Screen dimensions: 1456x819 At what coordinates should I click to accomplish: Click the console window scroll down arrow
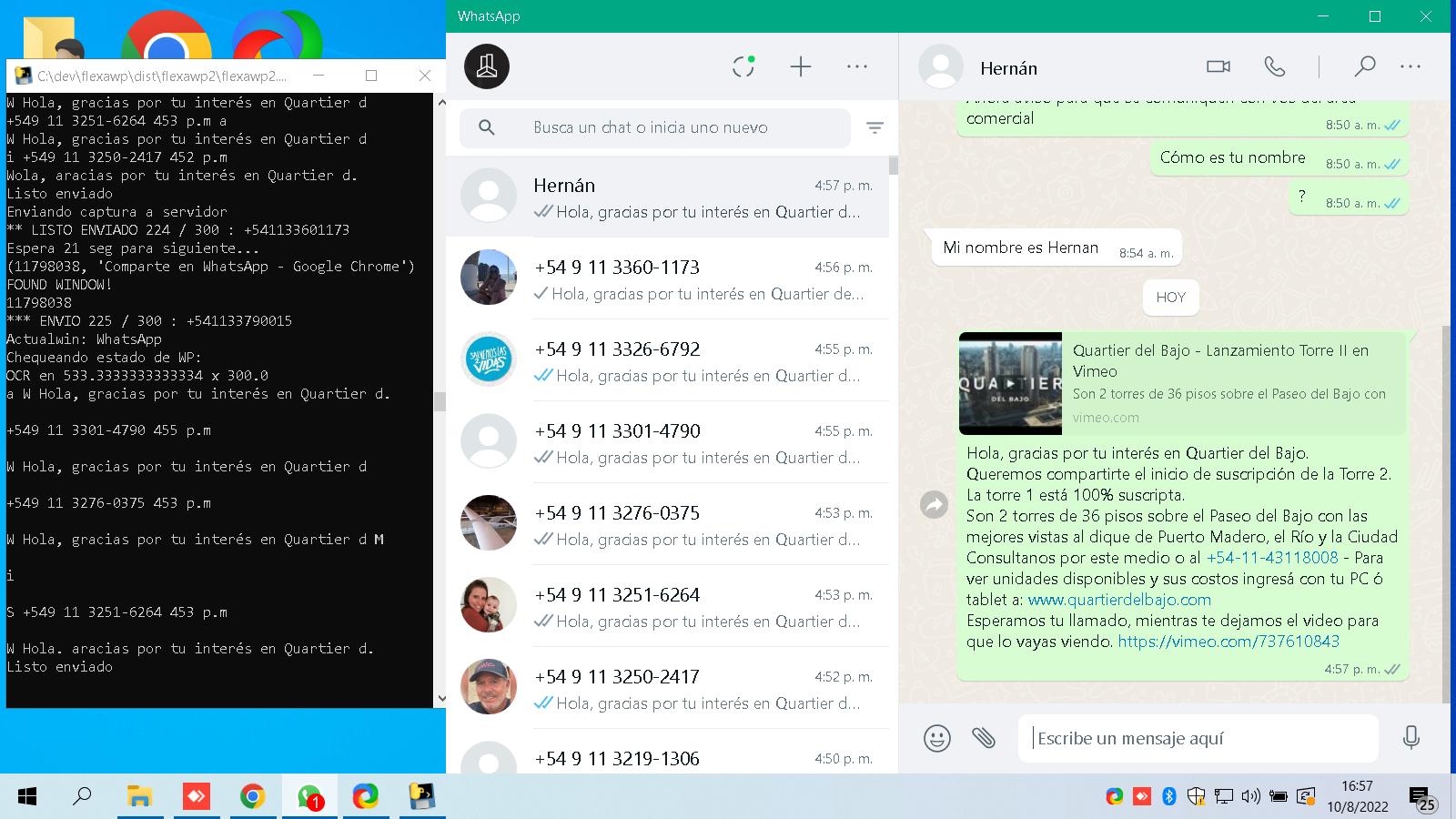(x=441, y=699)
